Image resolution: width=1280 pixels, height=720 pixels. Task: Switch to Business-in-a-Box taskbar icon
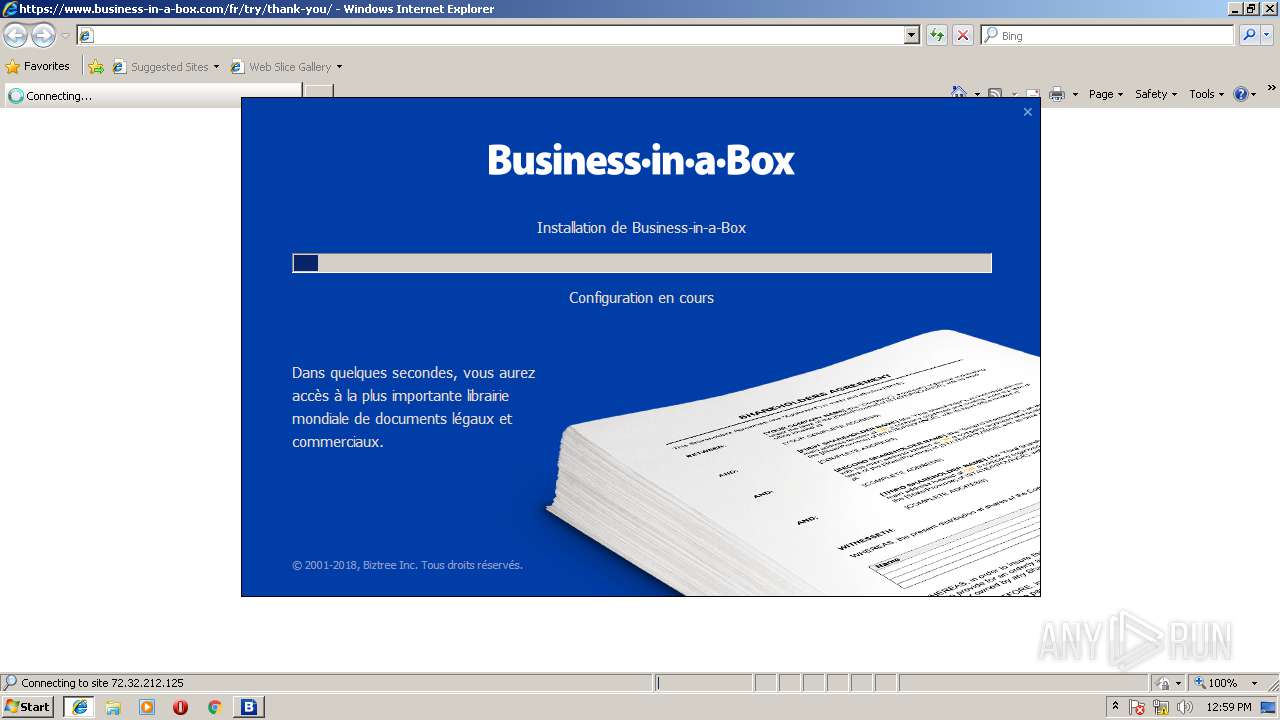pyautogui.click(x=249, y=707)
